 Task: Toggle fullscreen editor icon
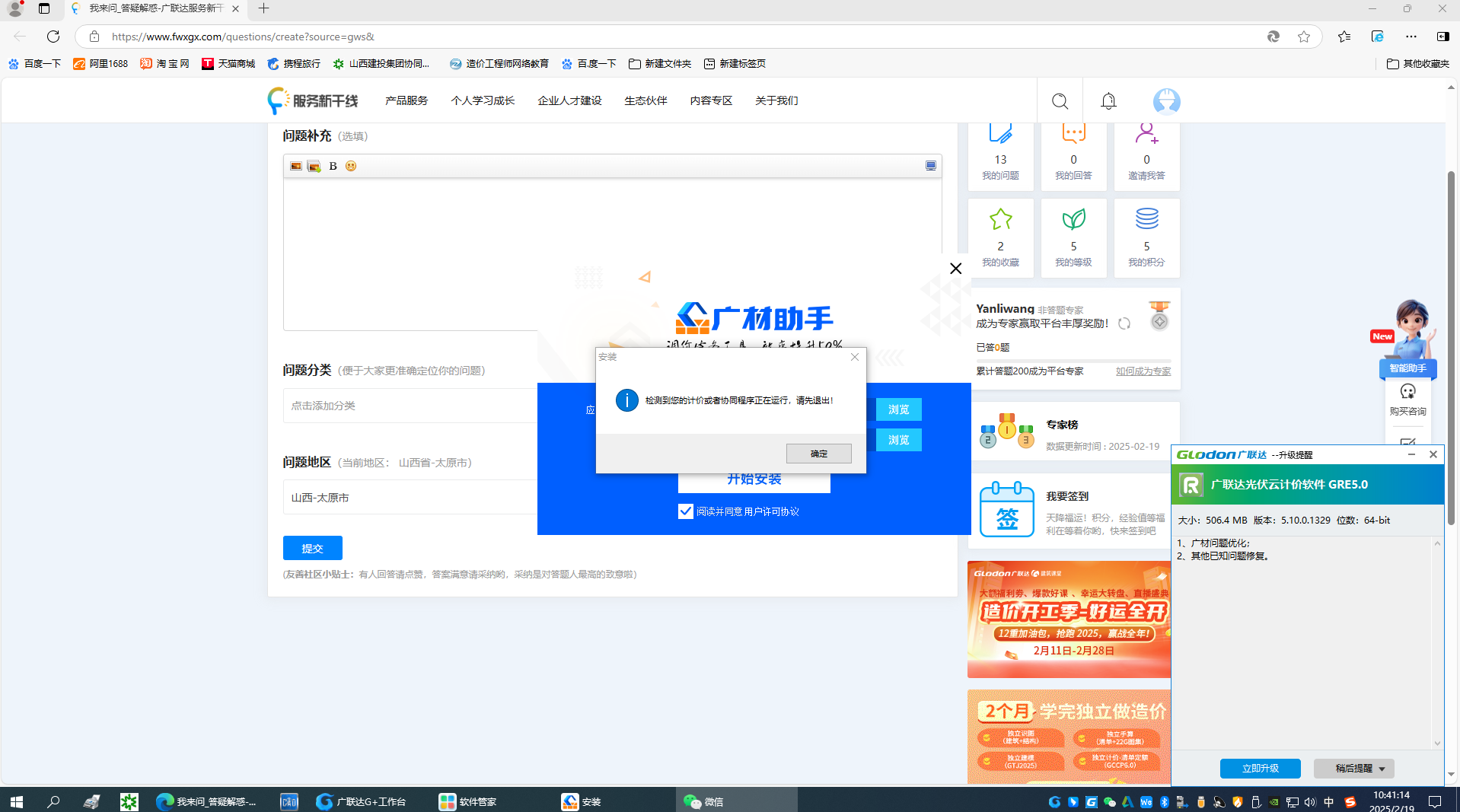pyautogui.click(x=930, y=166)
